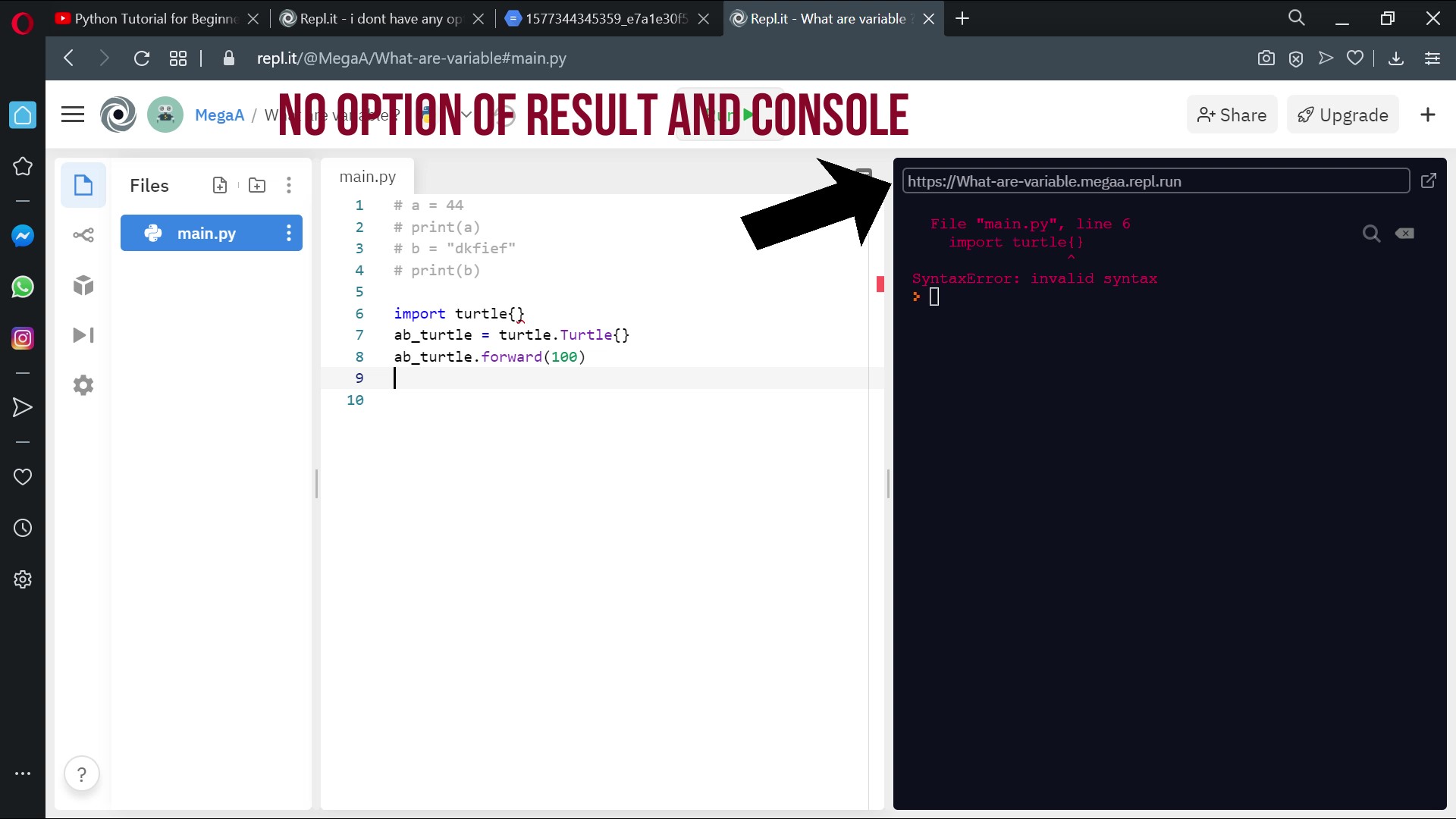1456x819 pixels.
Task: Open history clock in Opera sidebar
Action: 23,529
